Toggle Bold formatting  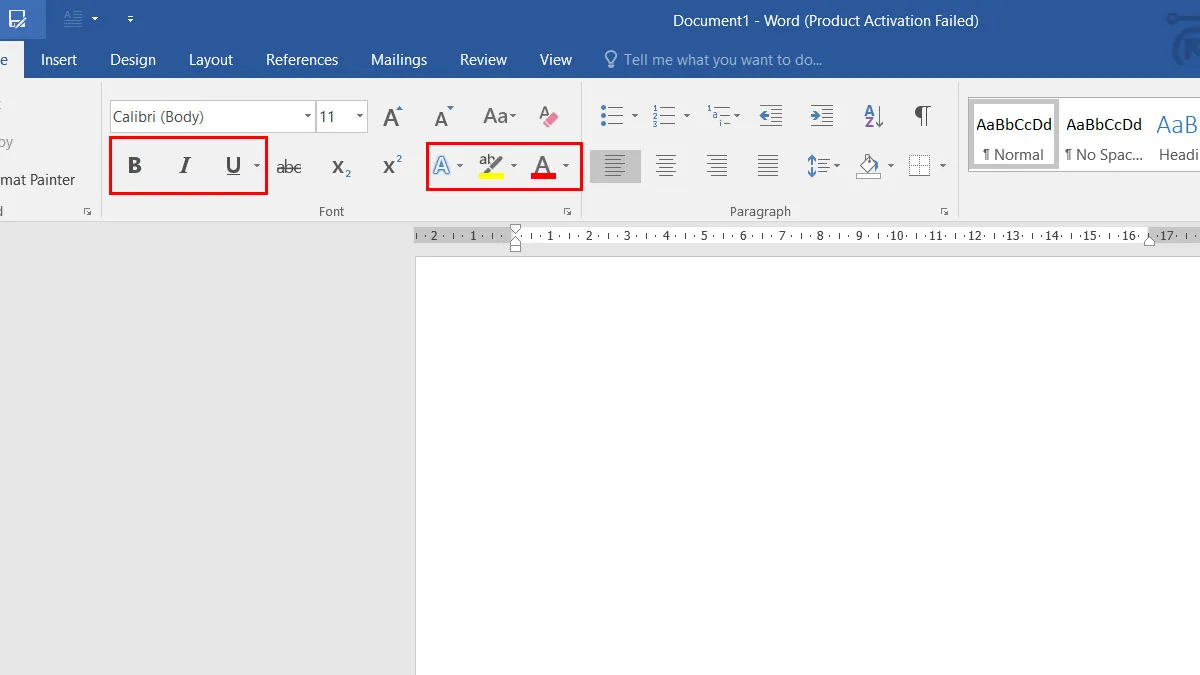tap(135, 166)
